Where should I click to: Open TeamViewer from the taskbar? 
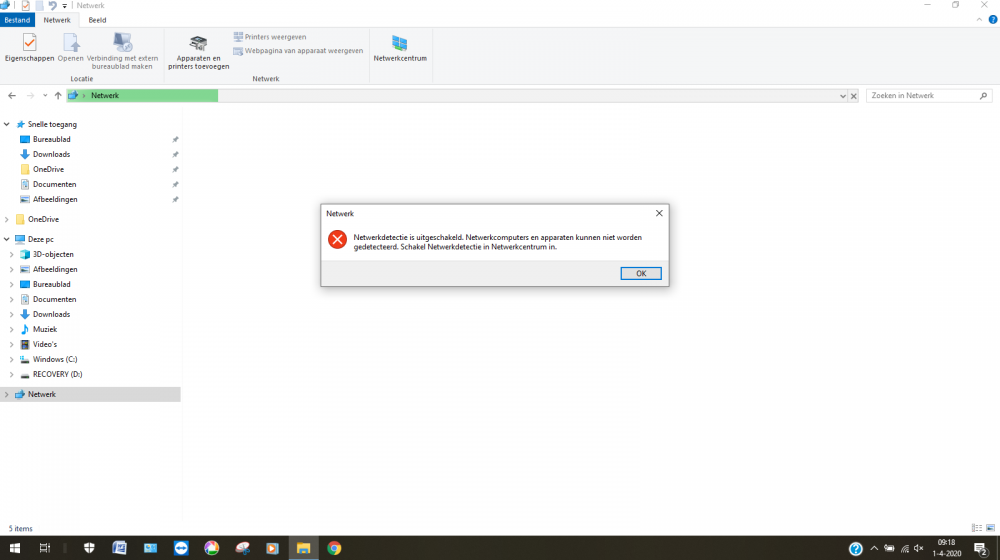181,548
